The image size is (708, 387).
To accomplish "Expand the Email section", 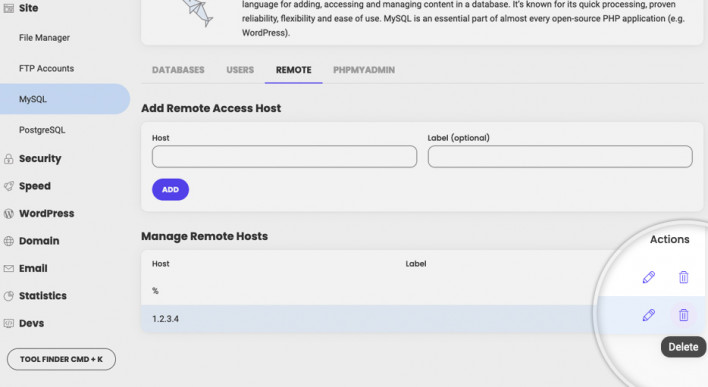I will pyautogui.click(x=33, y=269).
